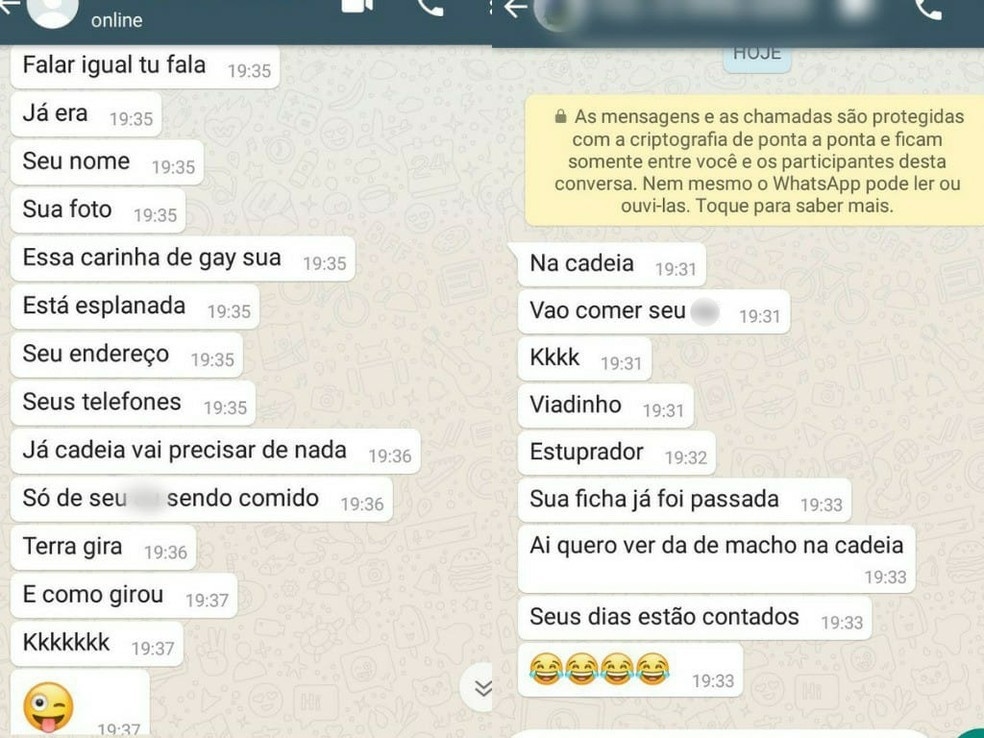Select the 'Seus dias estão contados' message

[695, 618]
